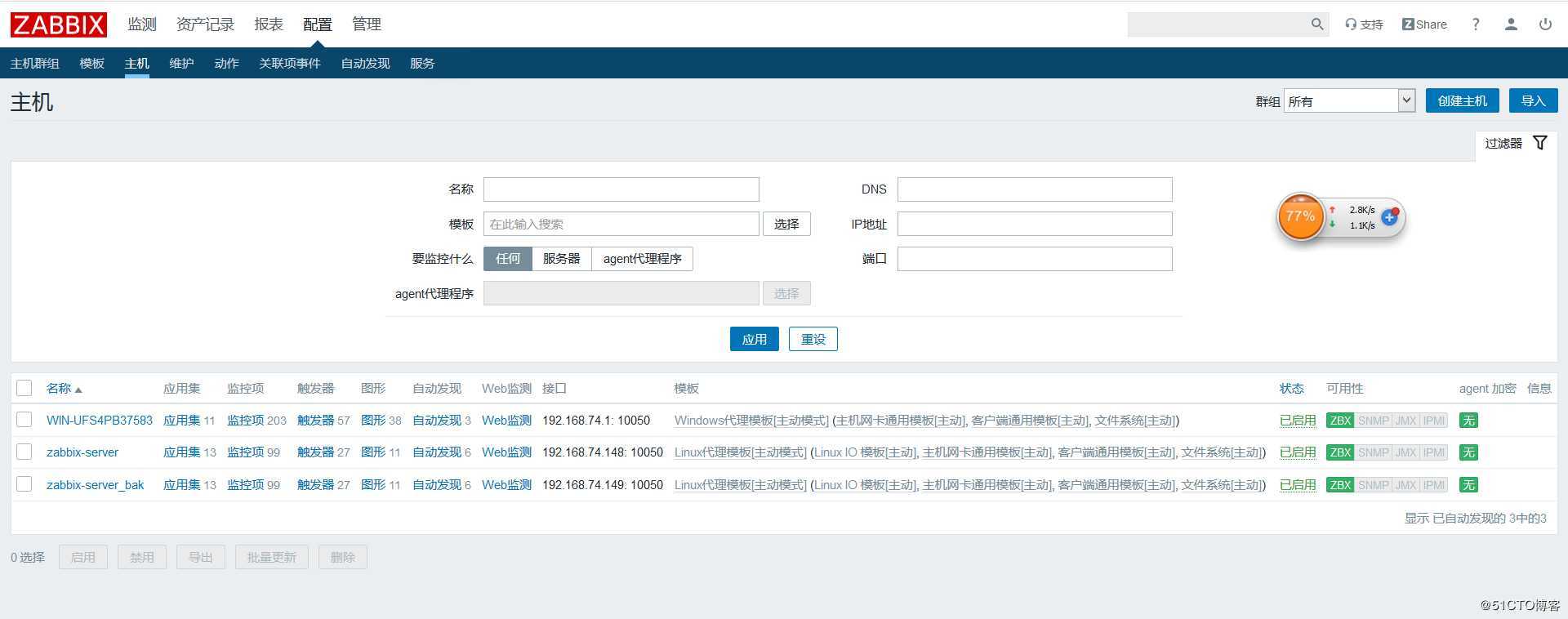Image resolution: width=1568 pixels, height=619 pixels.
Task: Check the zabbix-server row checkbox
Action: [x=24, y=452]
